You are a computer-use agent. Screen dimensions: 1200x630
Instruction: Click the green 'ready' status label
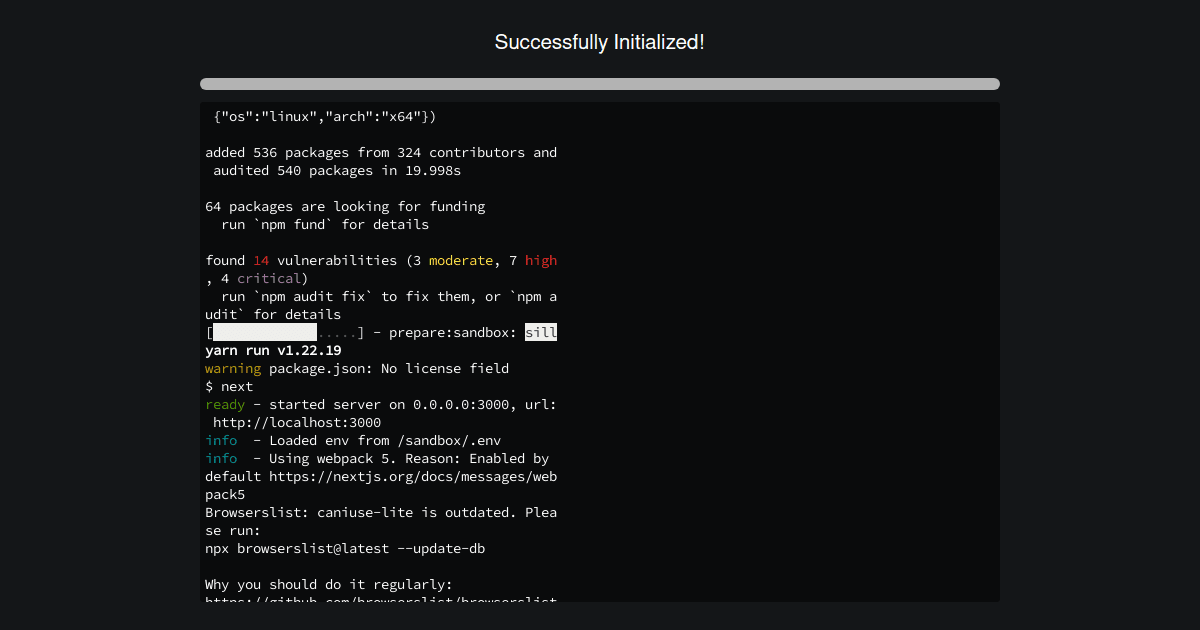(x=225, y=404)
